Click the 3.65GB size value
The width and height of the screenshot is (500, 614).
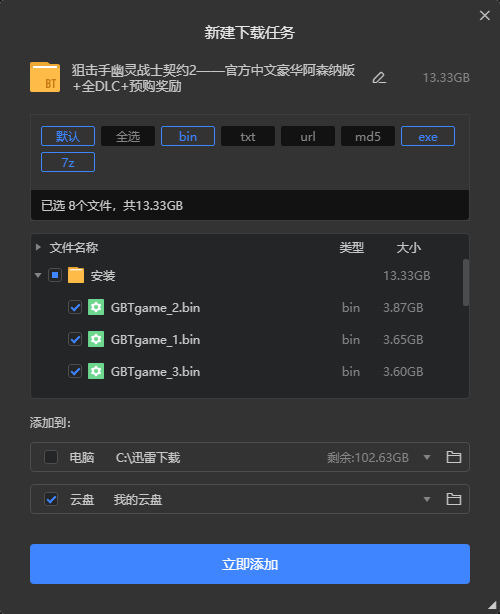[403, 340]
